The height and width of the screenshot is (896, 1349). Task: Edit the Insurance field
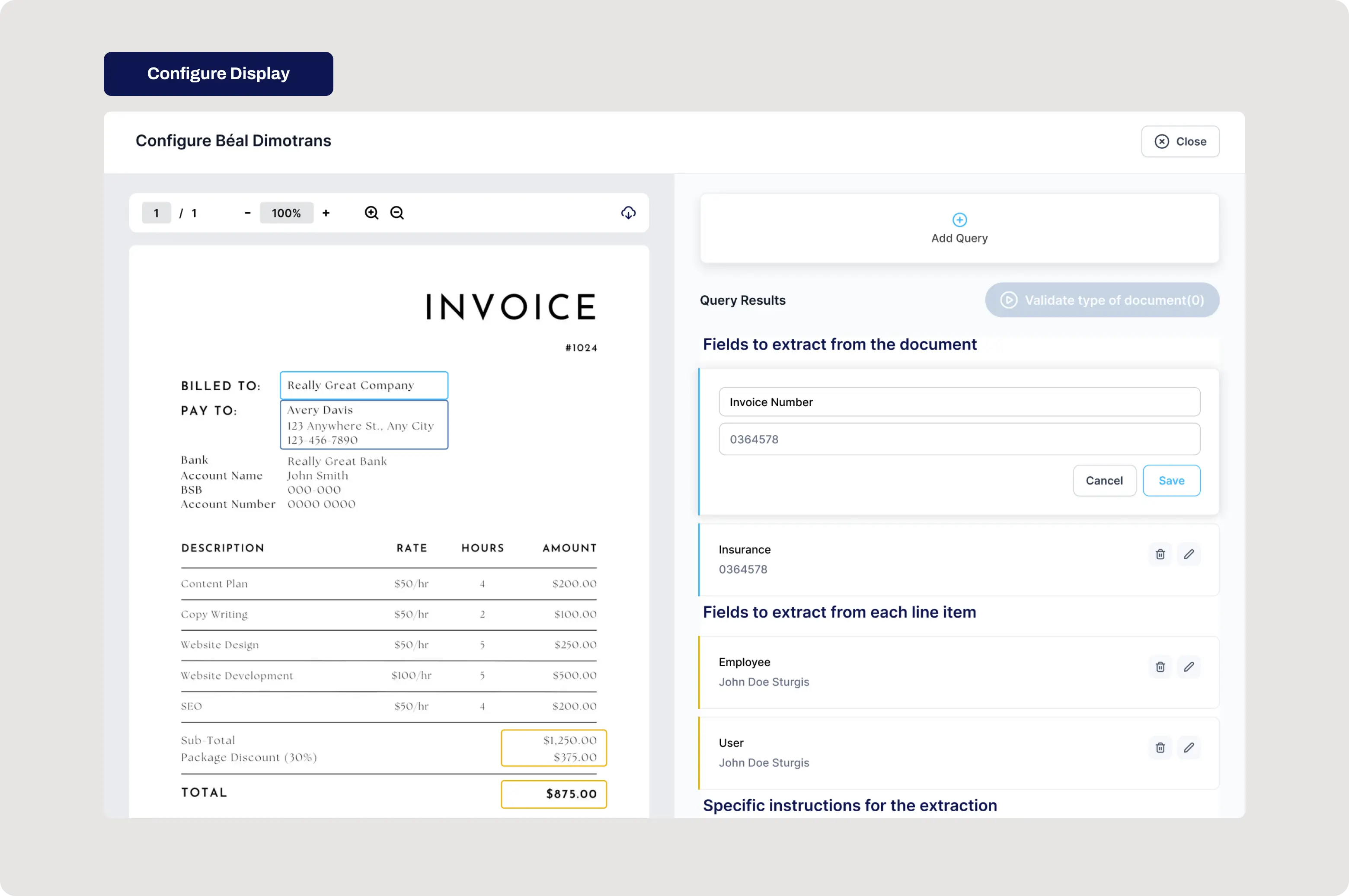pos(1189,554)
